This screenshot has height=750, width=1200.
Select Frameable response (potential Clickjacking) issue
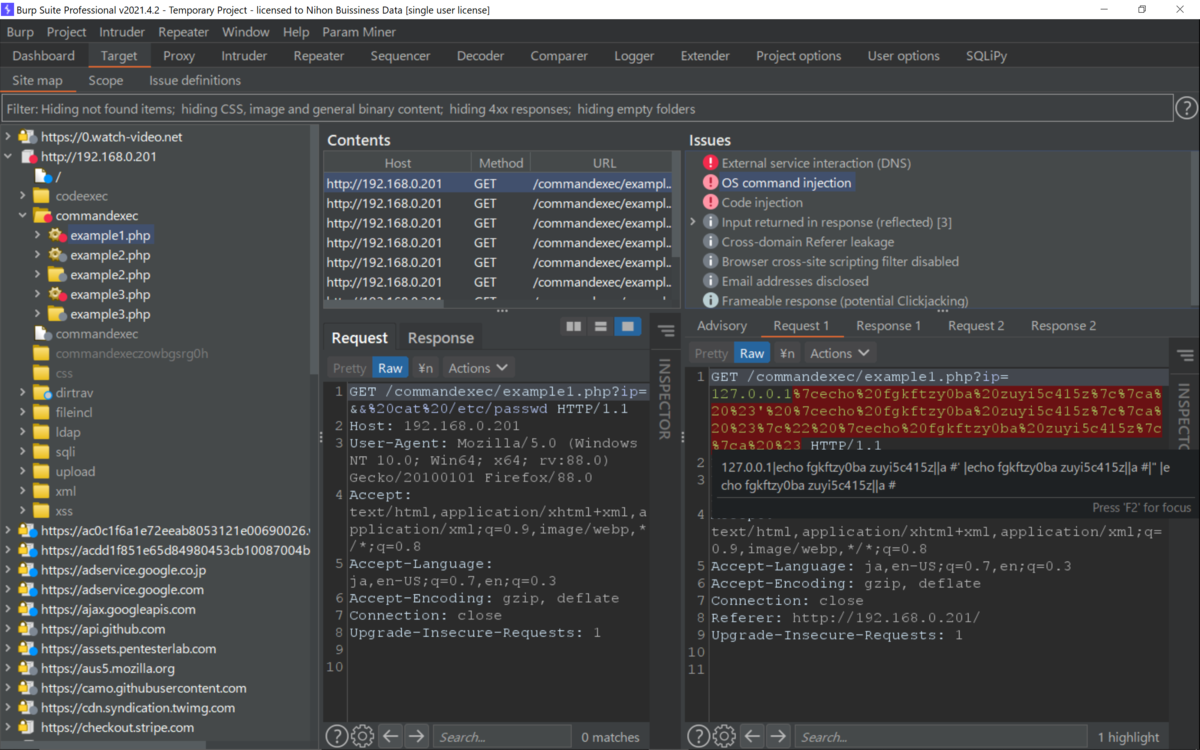coord(844,301)
